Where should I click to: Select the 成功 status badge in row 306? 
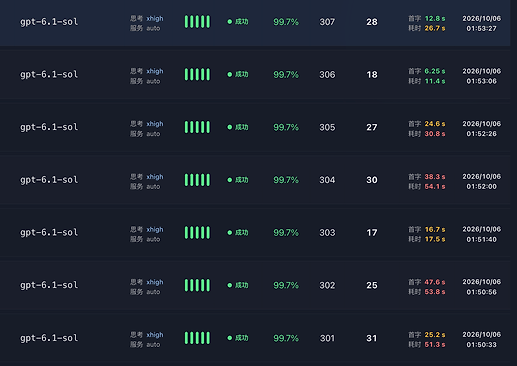238,74
